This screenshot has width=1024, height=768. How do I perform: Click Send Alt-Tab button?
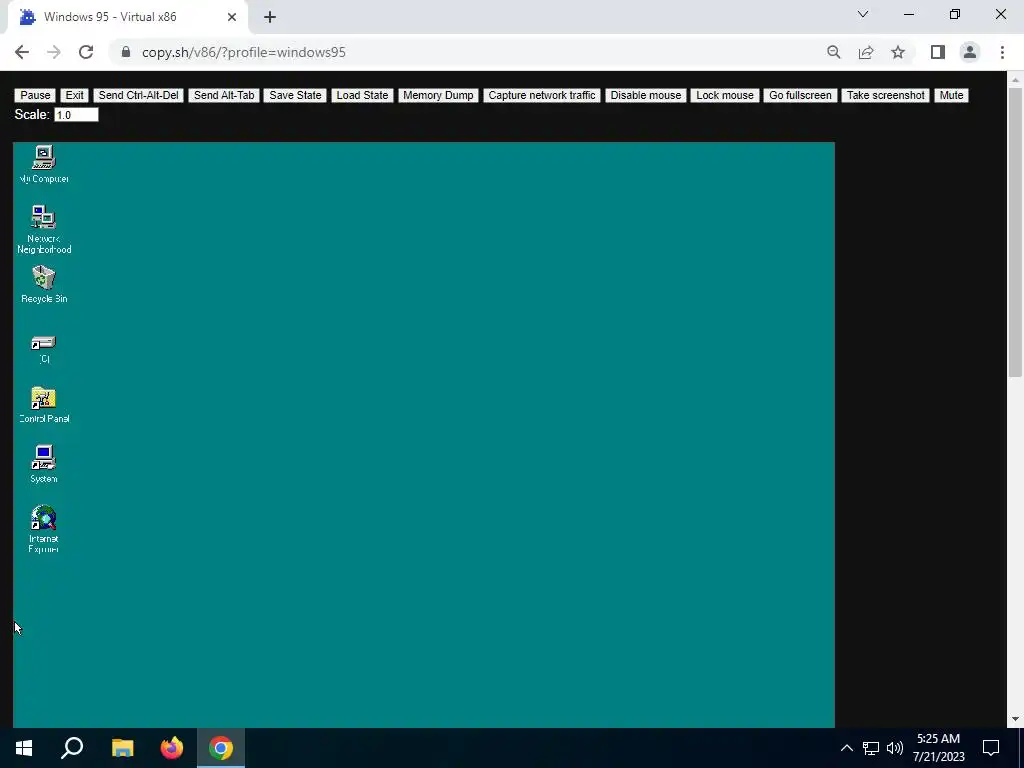coord(224,95)
